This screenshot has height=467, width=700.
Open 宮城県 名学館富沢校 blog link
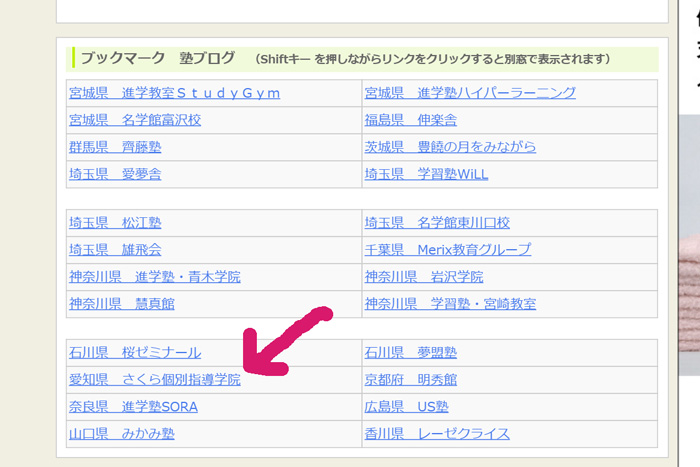pos(135,120)
